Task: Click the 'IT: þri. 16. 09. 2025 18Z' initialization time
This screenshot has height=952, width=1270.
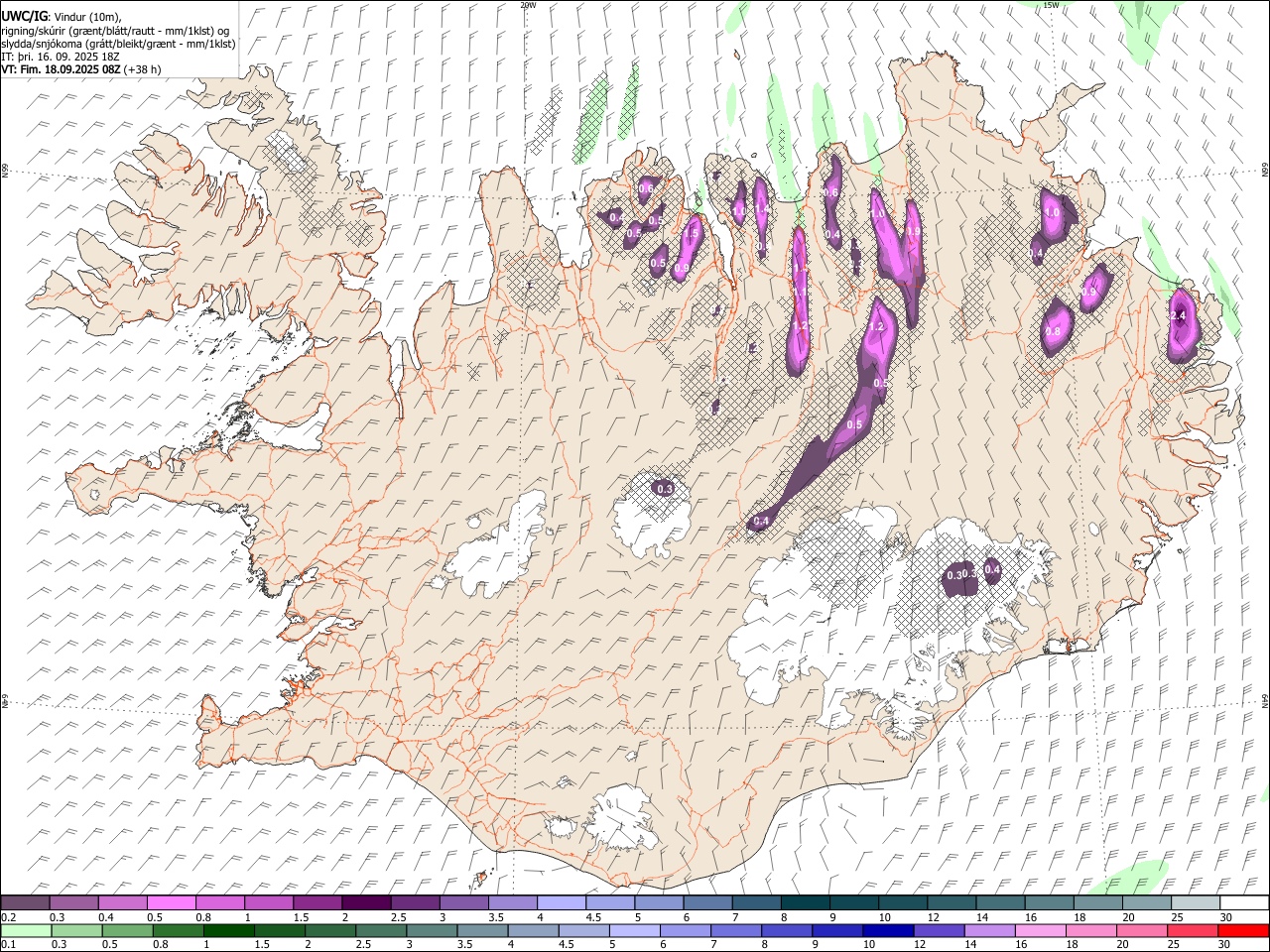Action: pyautogui.click(x=61, y=57)
